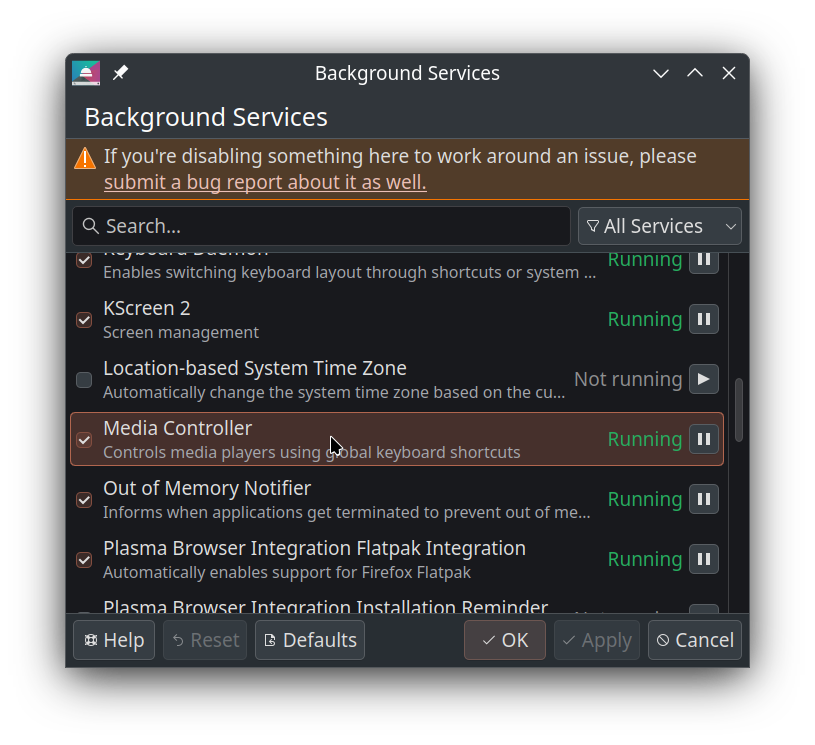Click the pin icon in title bar

[x=120, y=73]
